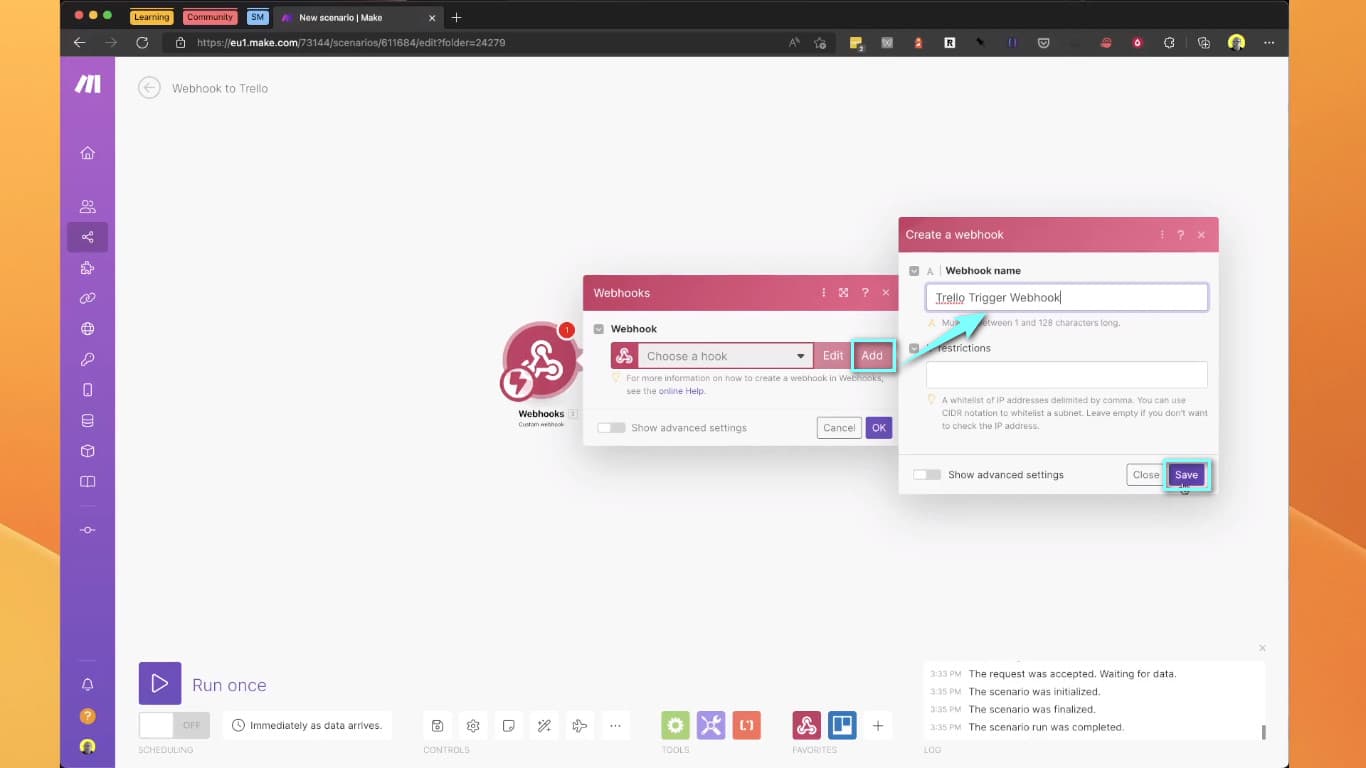Screen dimensions: 1366x768
Task: Open the notes icon in Controls
Action: [508, 726]
